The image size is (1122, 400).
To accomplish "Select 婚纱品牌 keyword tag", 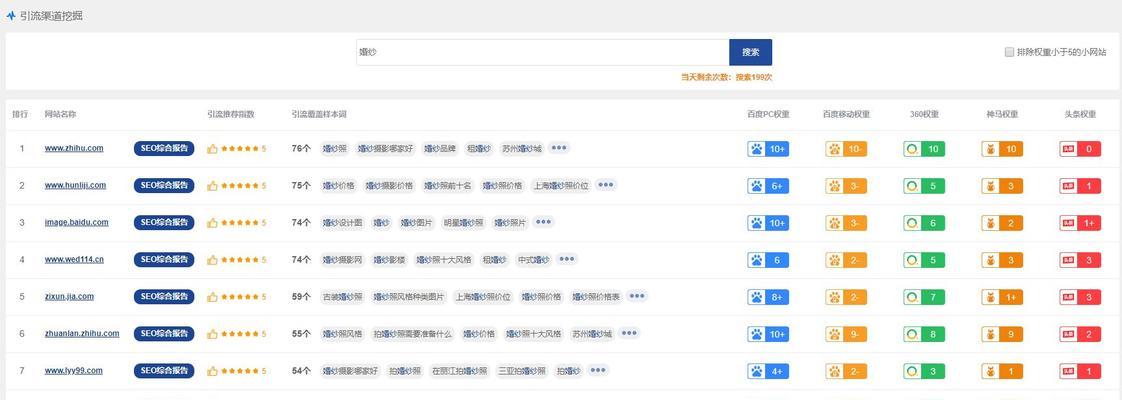I will (x=439, y=149).
